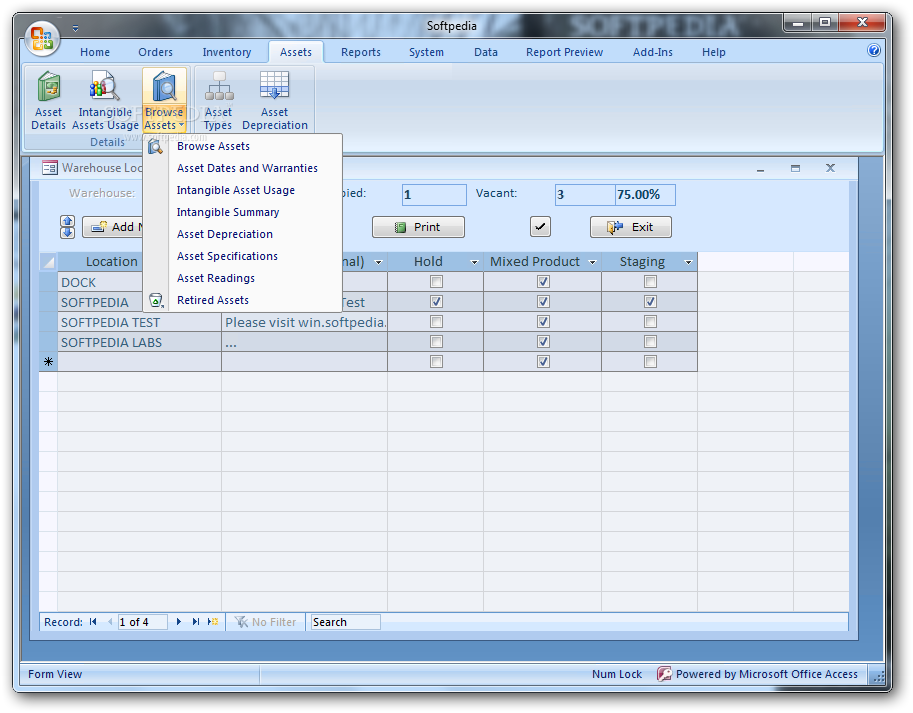Click the SOFTPEDIA LABS location cell
The height and width of the screenshot is (713, 913).
pyautogui.click(x=139, y=342)
